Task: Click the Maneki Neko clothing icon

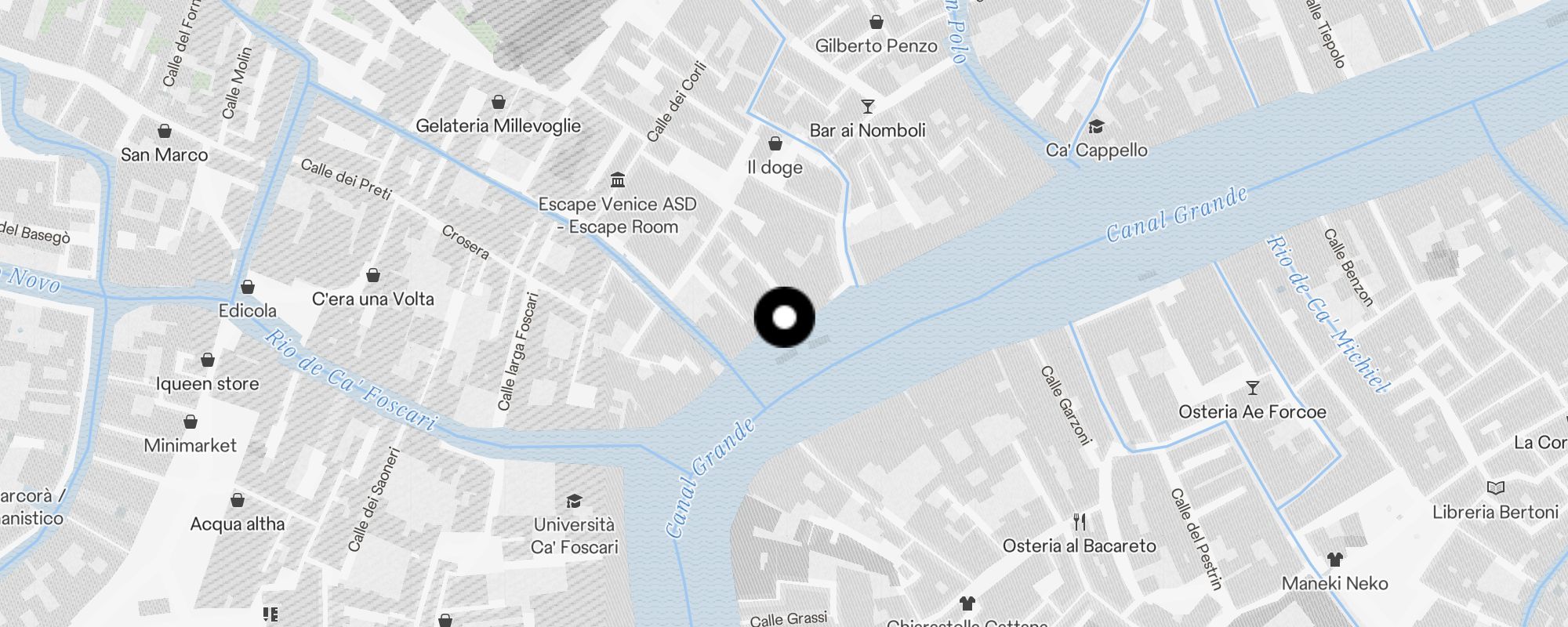Action: coord(1335,560)
